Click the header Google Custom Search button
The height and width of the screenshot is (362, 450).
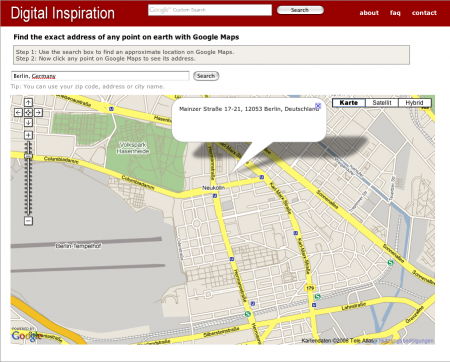coord(300,10)
